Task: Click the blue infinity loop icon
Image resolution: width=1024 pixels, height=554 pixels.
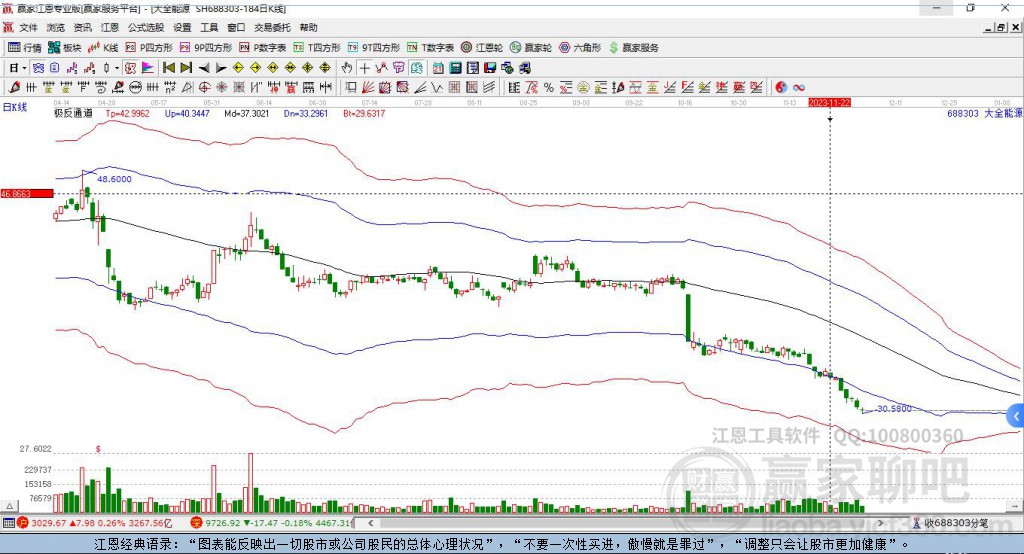Action: point(799,88)
